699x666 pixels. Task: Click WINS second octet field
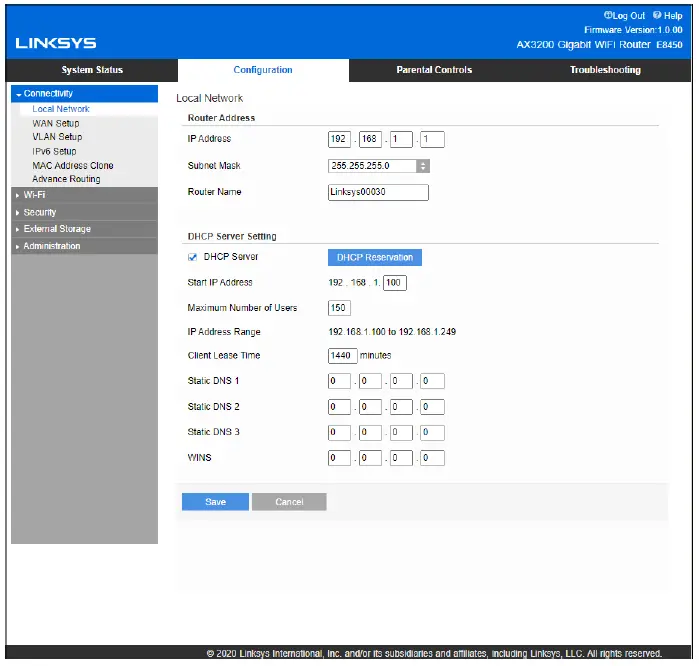[x=370, y=458]
